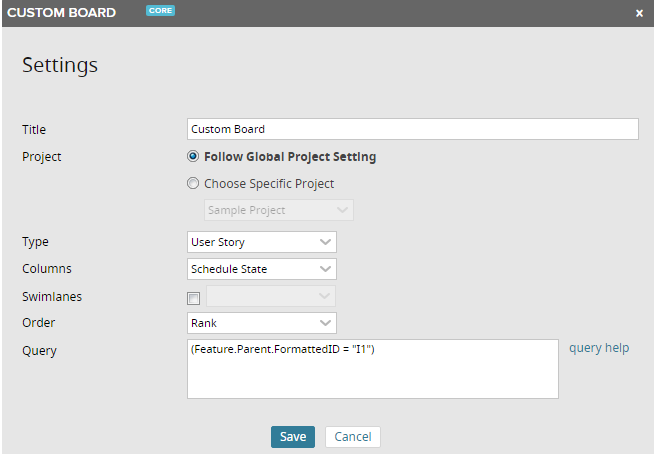Viewport: 654px width, 454px height.
Task: Click the Columns dropdown arrow chevron
Action: pos(325,269)
